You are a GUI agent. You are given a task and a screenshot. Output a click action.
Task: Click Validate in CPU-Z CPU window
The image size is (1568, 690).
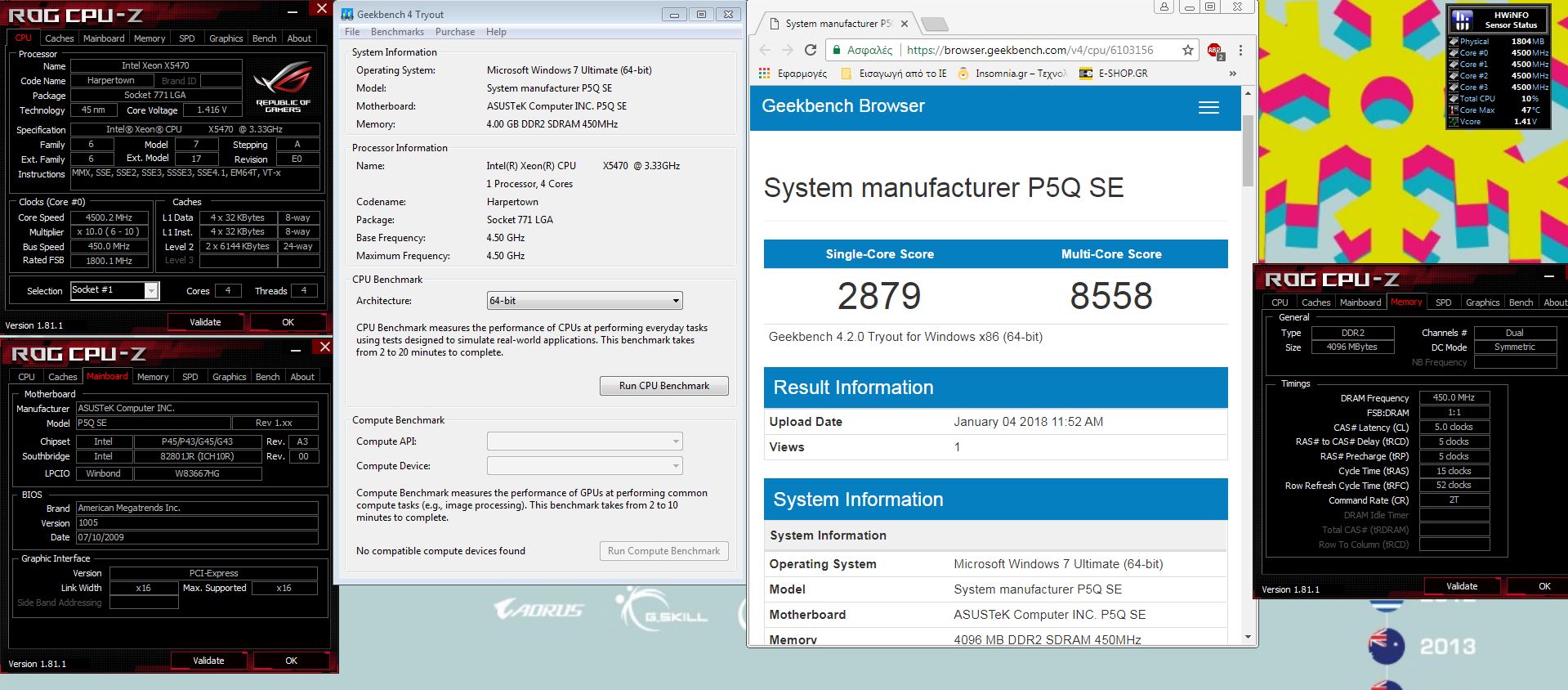coord(205,322)
